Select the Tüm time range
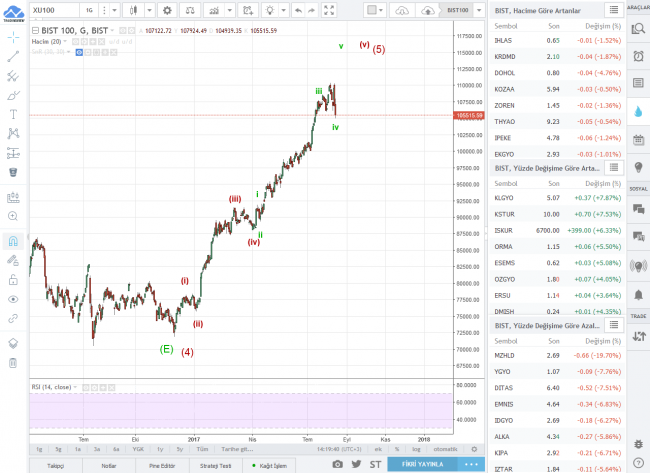The height and width of the screenshot is (473, 650). coord(202,449)
